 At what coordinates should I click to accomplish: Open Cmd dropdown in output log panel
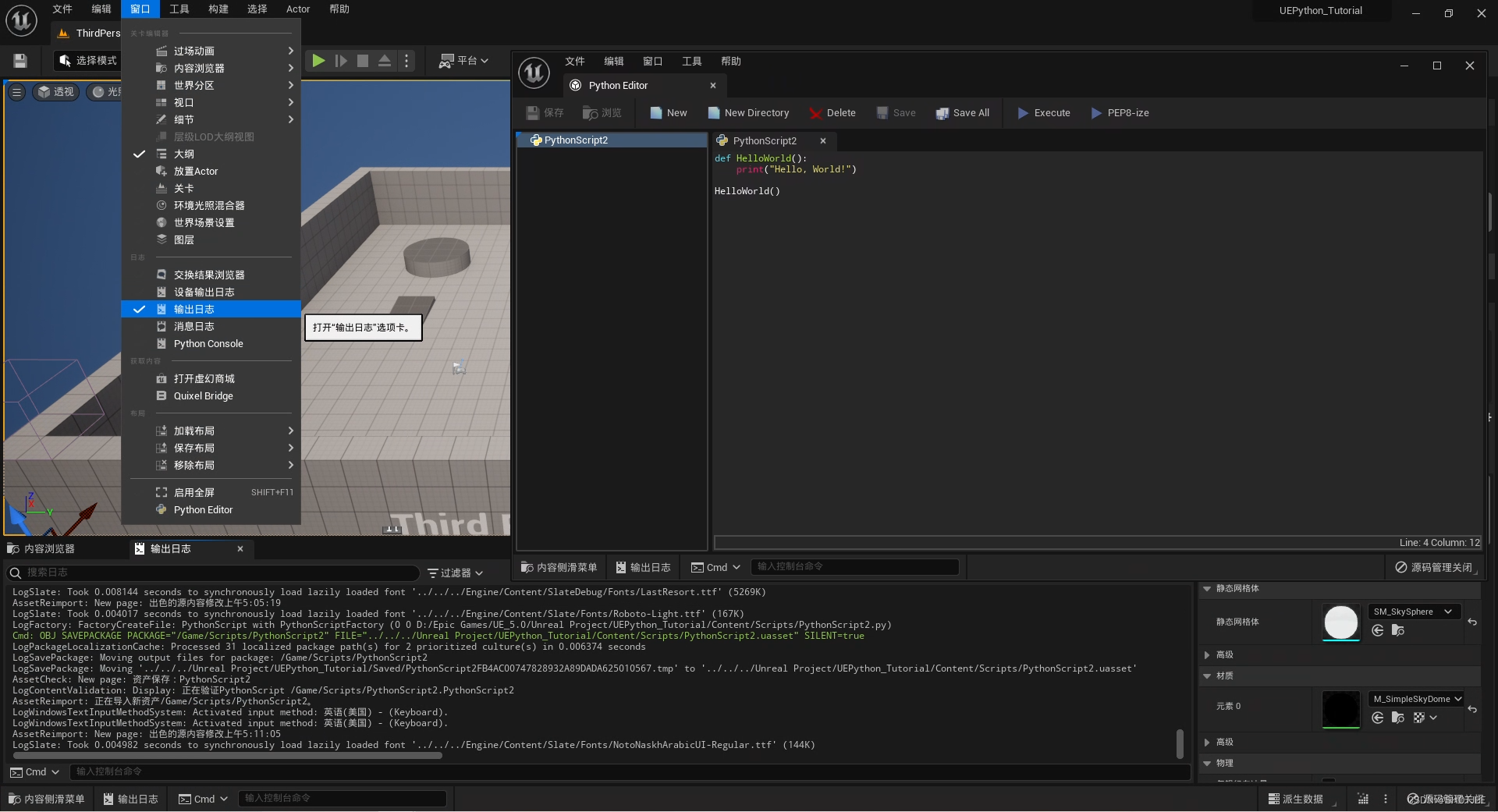pyautogui.click(x=35, y=772)
